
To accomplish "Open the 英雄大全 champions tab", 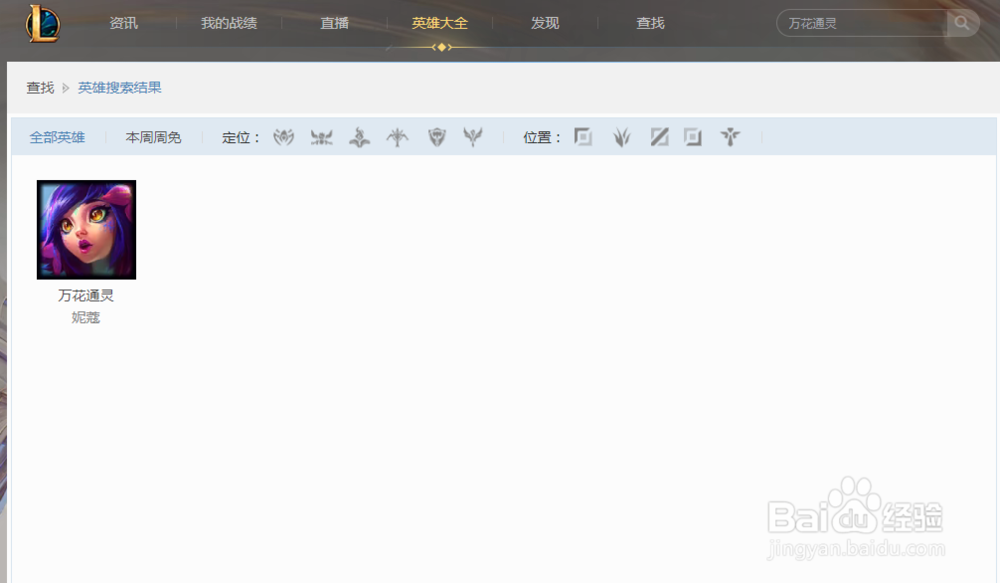I will pyautogui.click(x=439, y=24).
